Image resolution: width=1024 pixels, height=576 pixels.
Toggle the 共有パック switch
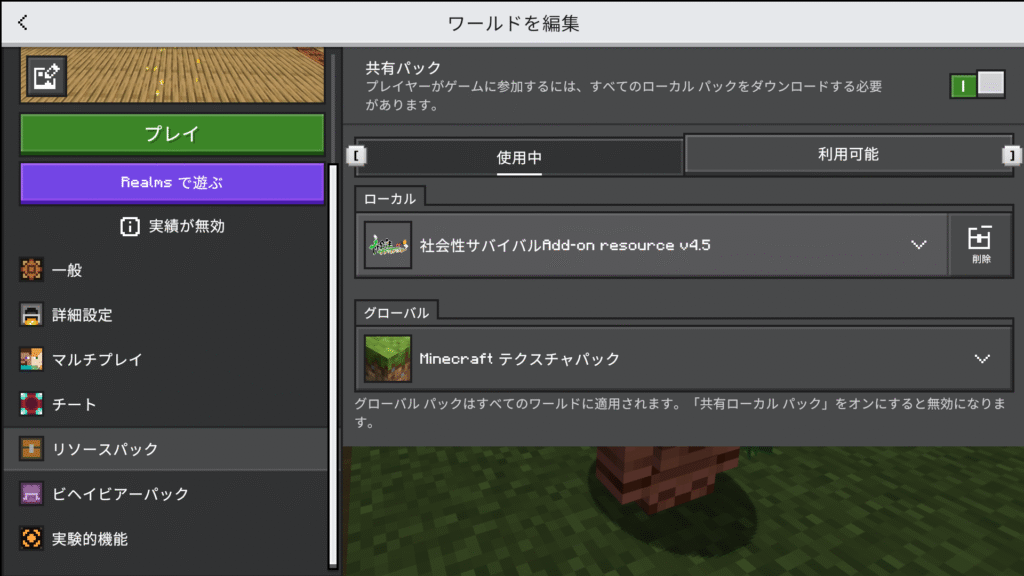click(976, 85)
